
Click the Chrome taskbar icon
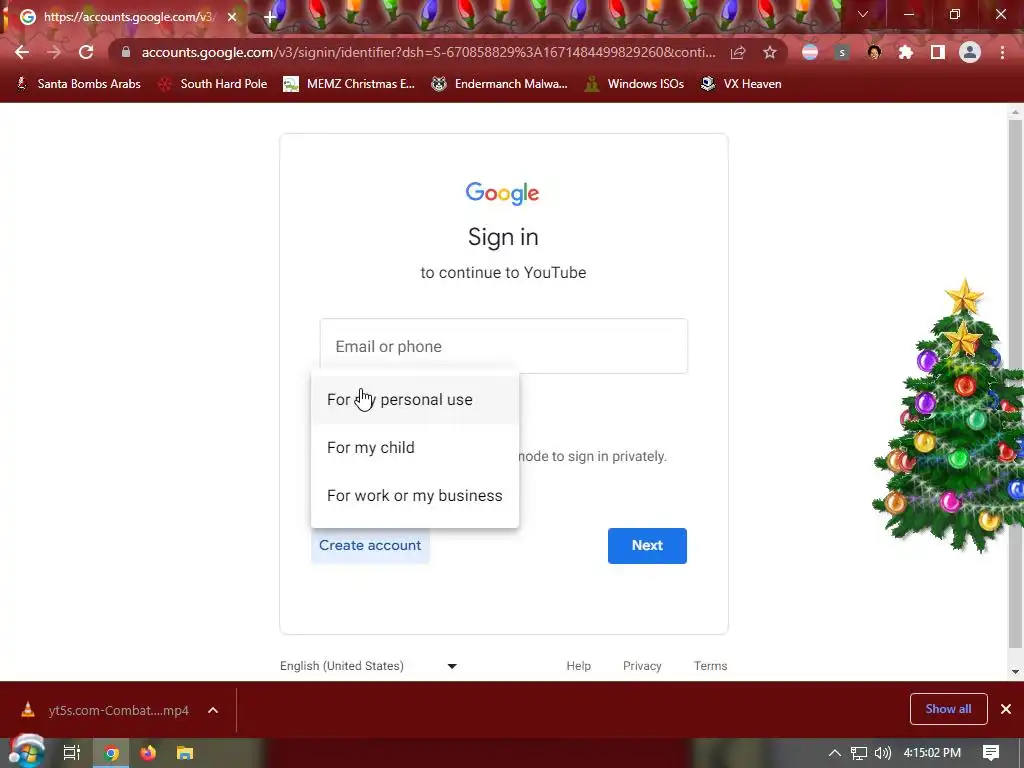112,753
